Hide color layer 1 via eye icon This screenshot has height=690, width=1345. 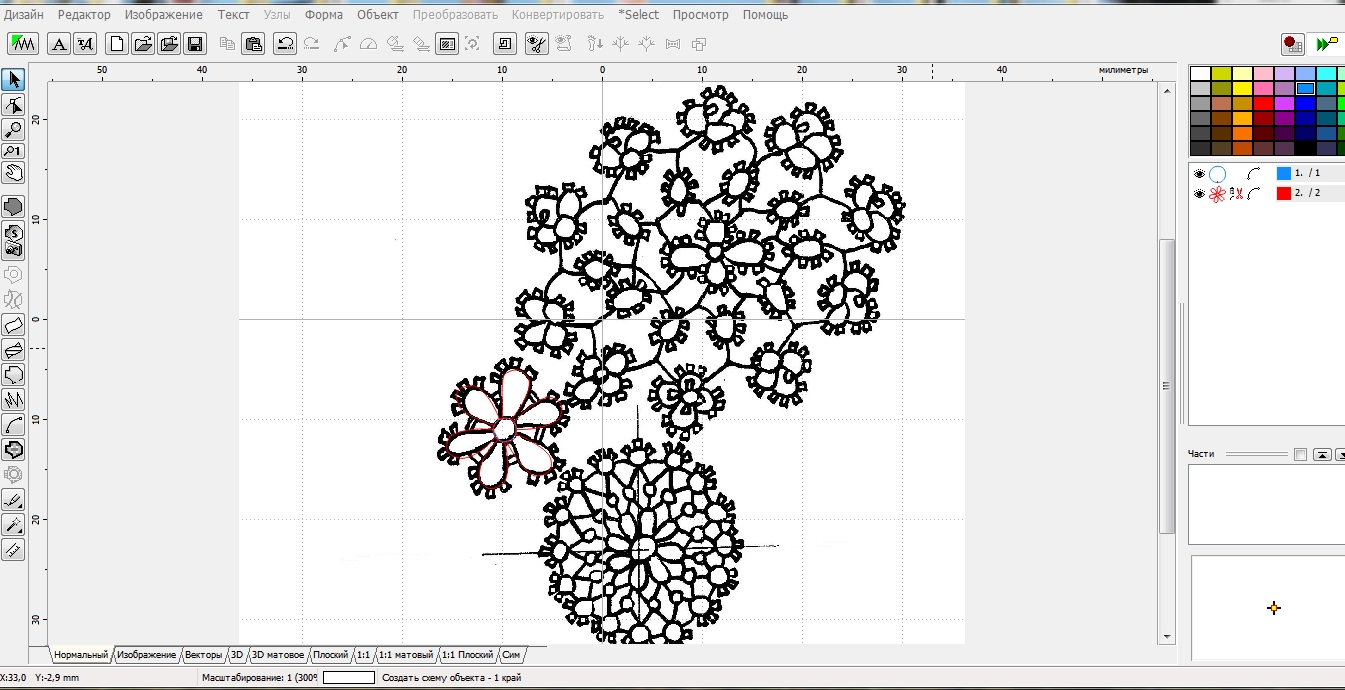(x=1199, y=174)
